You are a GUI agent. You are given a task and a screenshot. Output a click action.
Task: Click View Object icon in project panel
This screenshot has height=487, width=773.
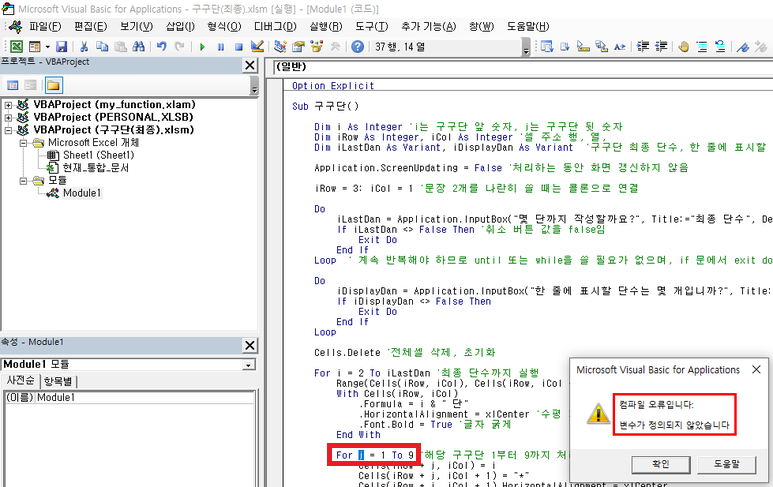[31, 85]
